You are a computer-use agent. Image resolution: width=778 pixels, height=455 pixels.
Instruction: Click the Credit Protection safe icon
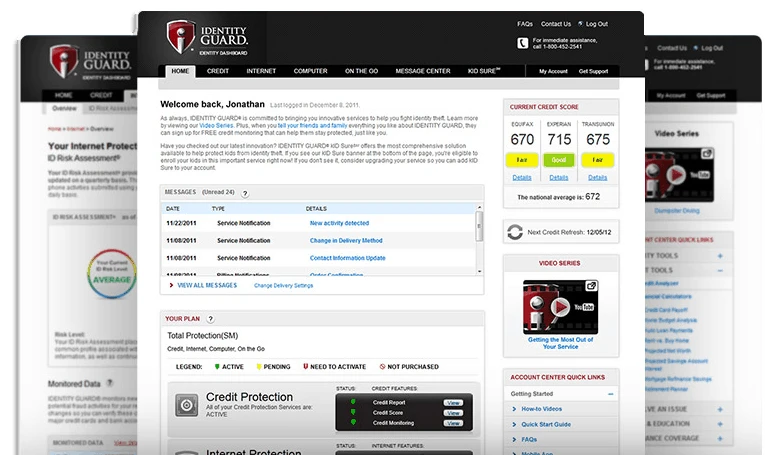coord(187,405)
